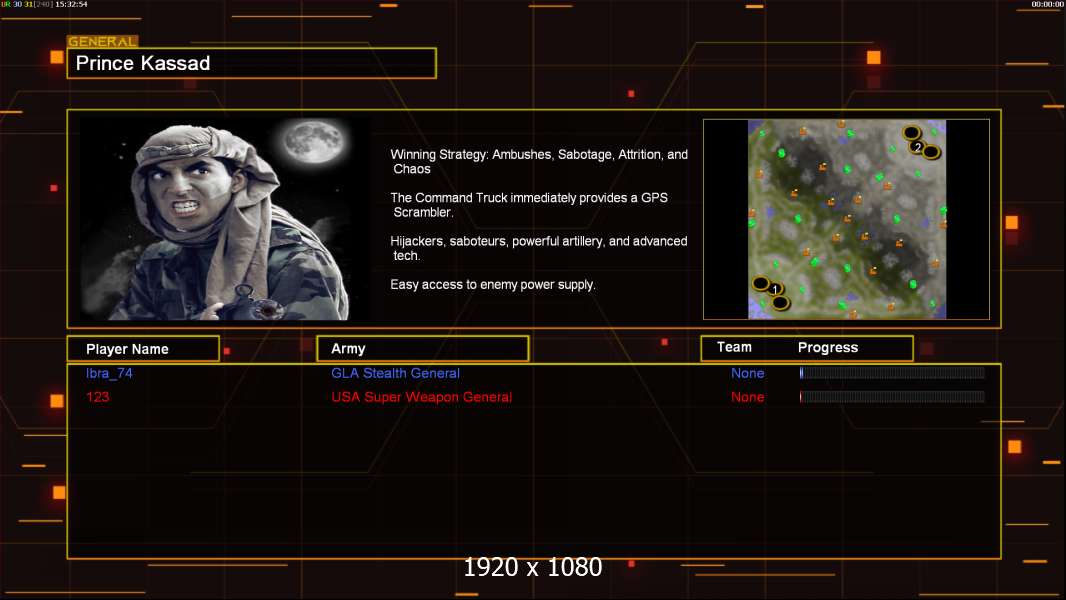Click the Progress column header
Image resolution: width=1066 pixels, height=600 pixels.
(x=828, y=348)
